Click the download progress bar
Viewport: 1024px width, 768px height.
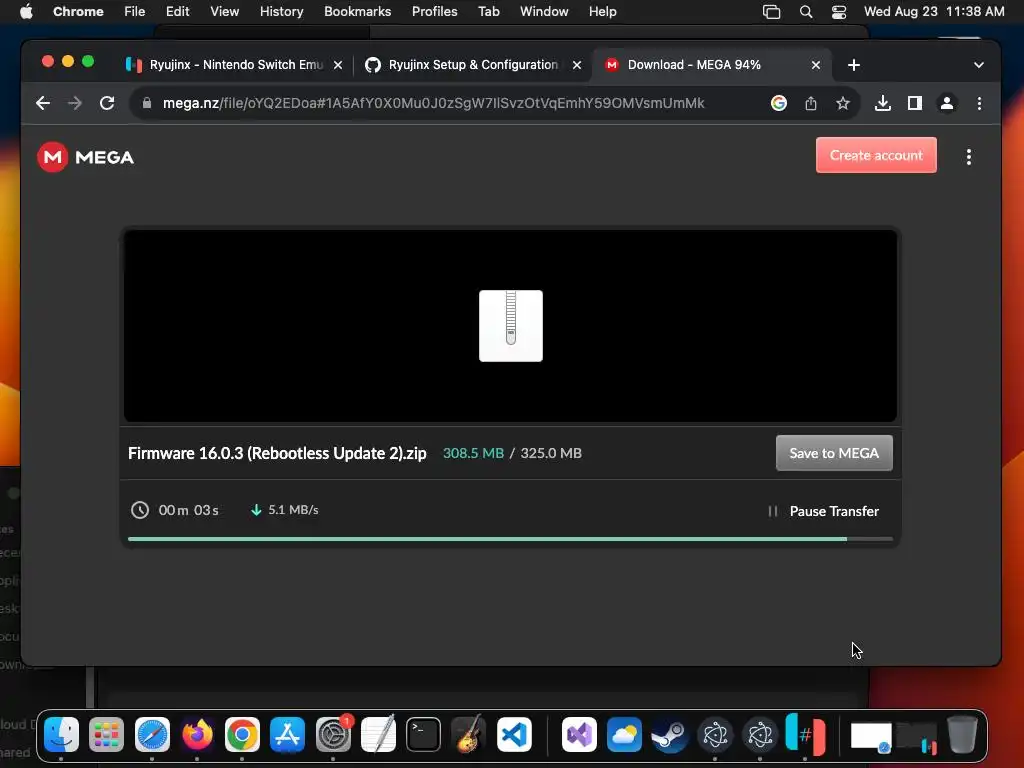[x=510, y=539]
